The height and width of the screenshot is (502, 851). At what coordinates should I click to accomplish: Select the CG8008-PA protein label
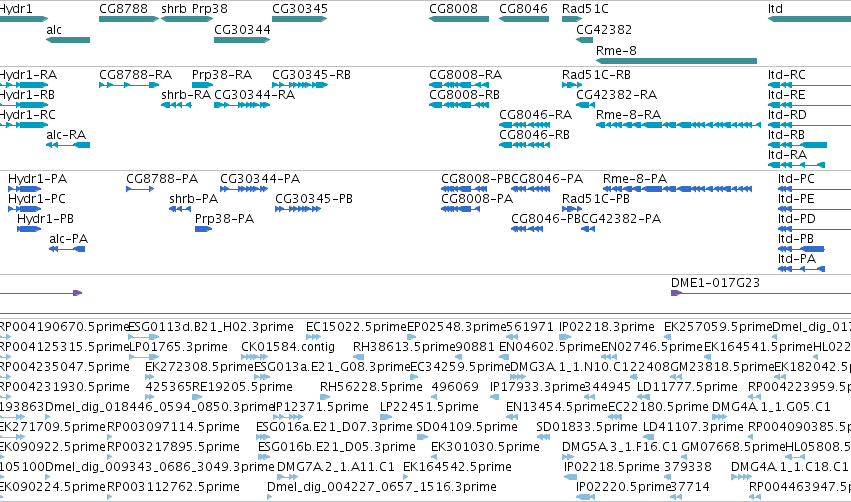pyautogui.click(x=477, y=199)
